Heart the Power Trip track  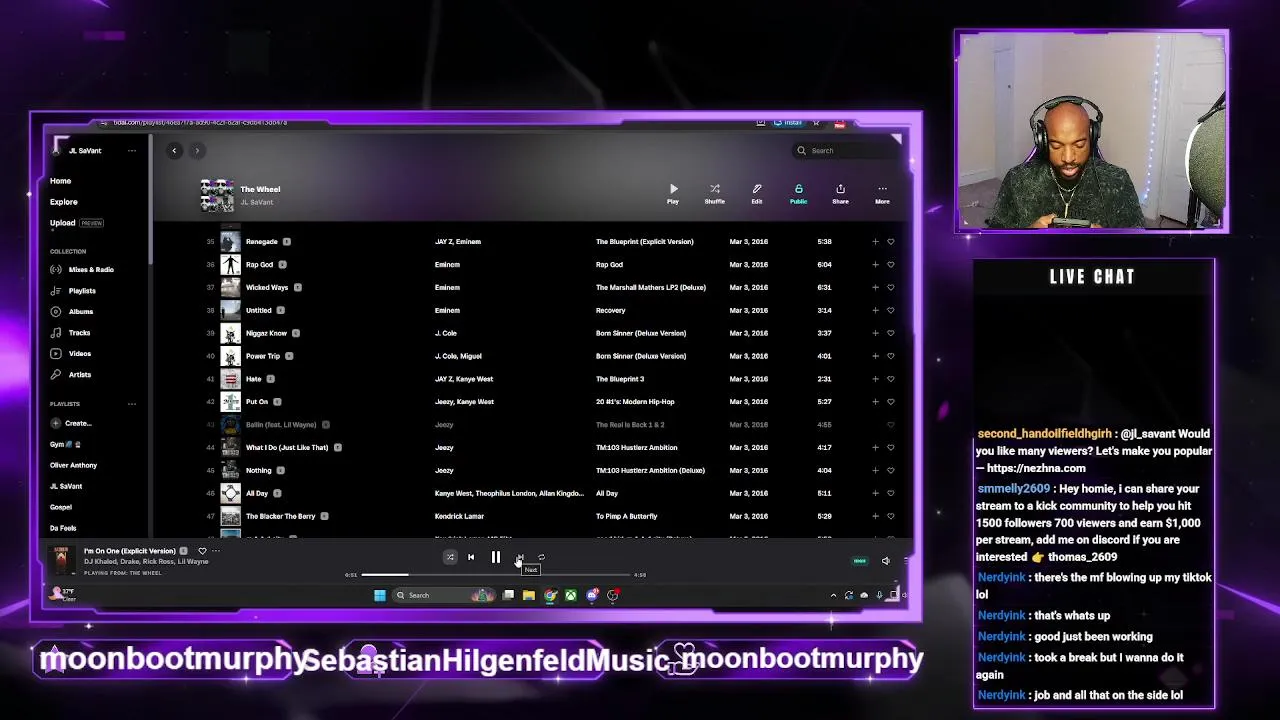890,356
